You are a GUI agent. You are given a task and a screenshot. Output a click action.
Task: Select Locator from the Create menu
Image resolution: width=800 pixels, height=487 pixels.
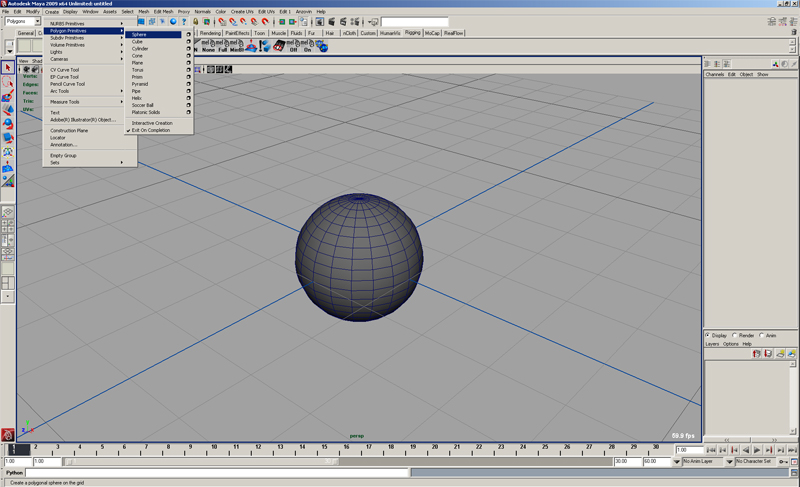(x=58, y=137)
